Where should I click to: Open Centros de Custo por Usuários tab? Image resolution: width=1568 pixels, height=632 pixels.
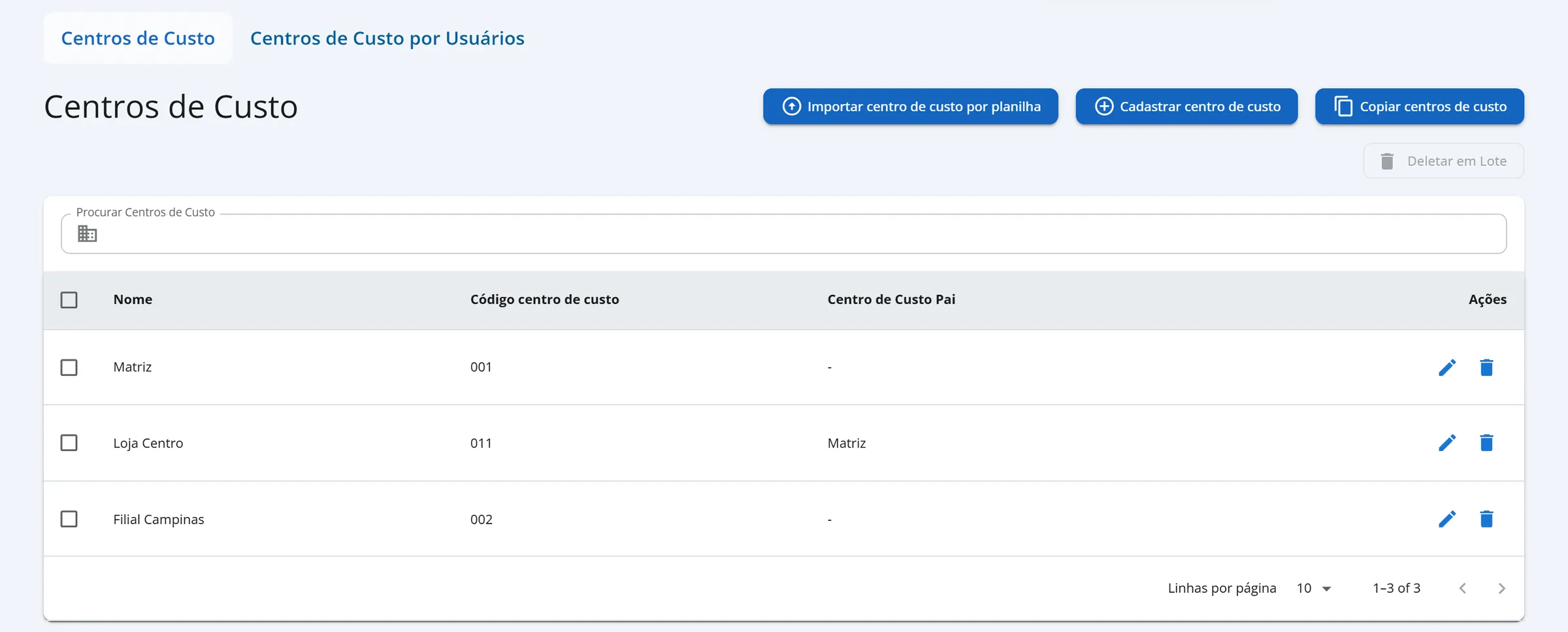[x=387, y=38]
